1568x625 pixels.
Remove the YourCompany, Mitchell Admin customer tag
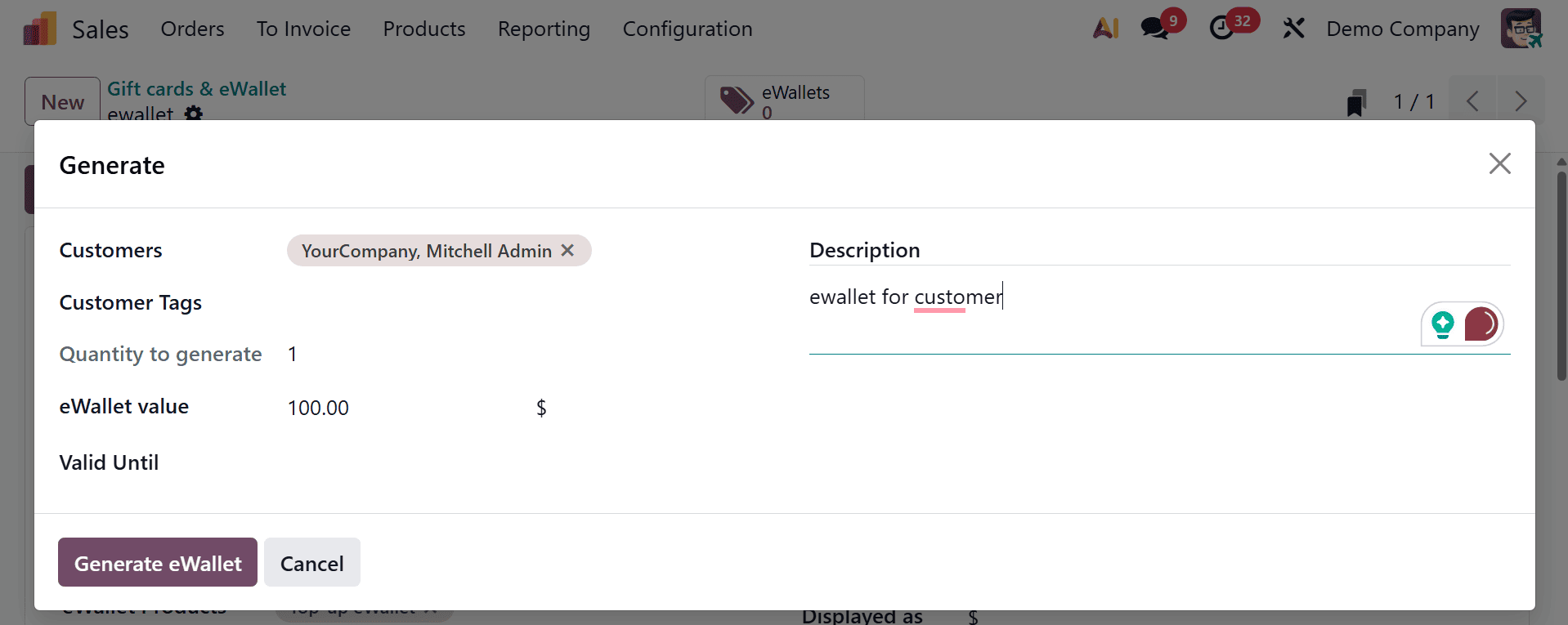[x=567, y=251]
